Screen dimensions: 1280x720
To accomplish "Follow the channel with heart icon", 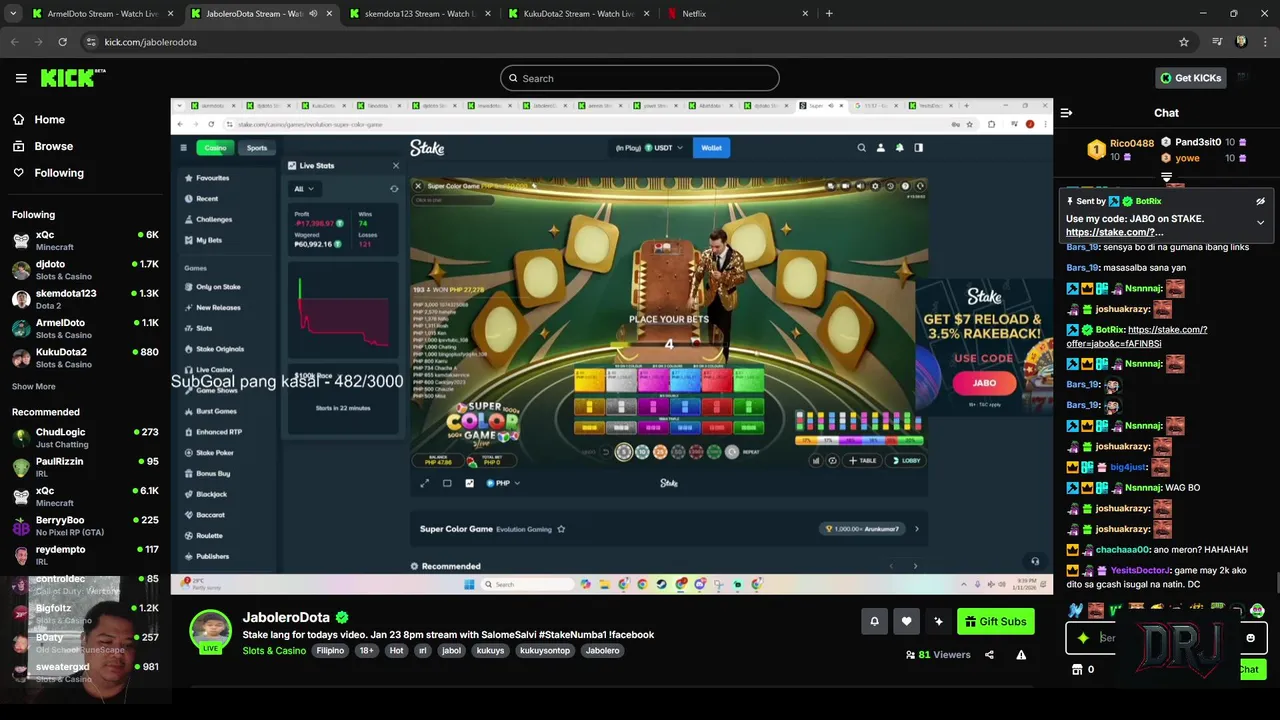I will pos(906,622).
